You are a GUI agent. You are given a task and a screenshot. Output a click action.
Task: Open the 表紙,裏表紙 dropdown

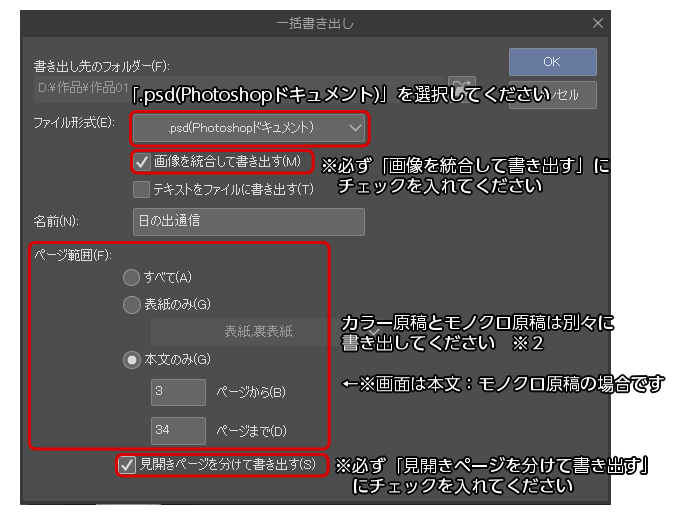pos(267,332)
